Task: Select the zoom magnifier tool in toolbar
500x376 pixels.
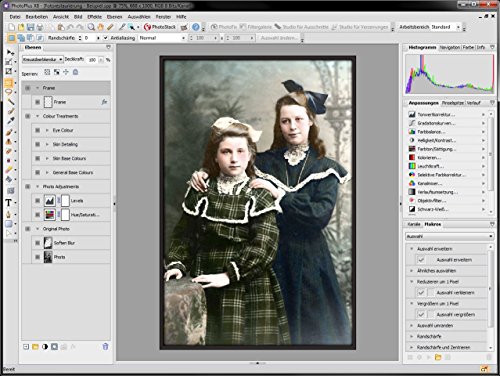Action: coord(91,27)
